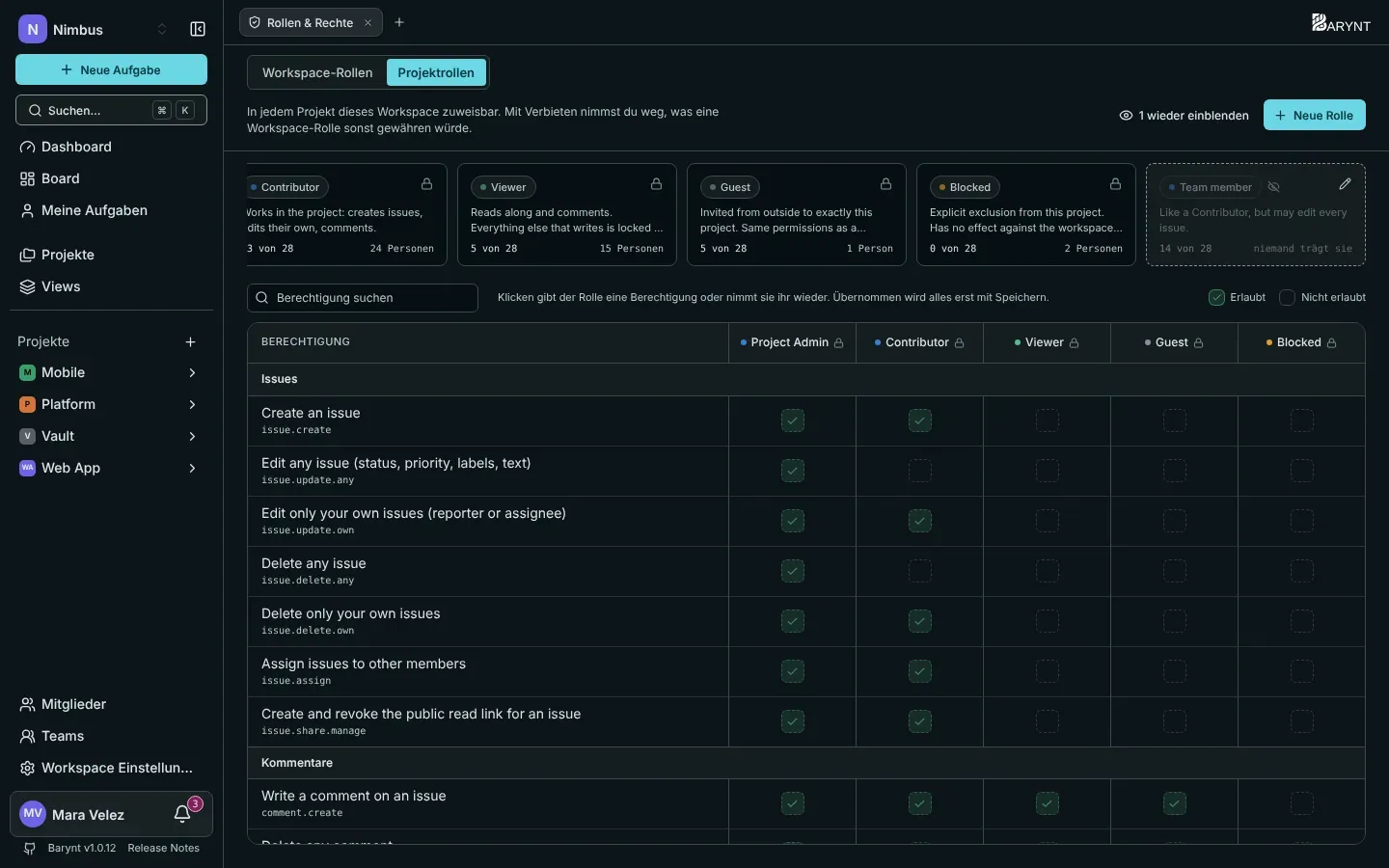Click the Neue Aufgabe button
This screenshot has width=1389, height=868.
click(x=111, y=69)
